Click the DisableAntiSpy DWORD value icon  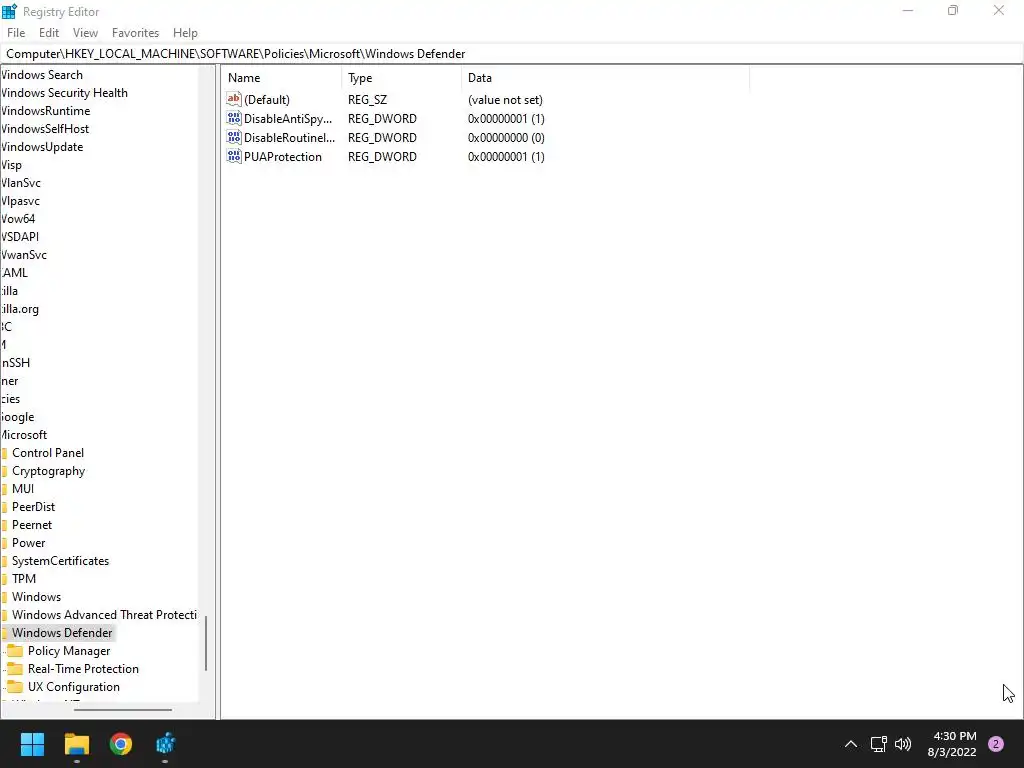point(234,118)
